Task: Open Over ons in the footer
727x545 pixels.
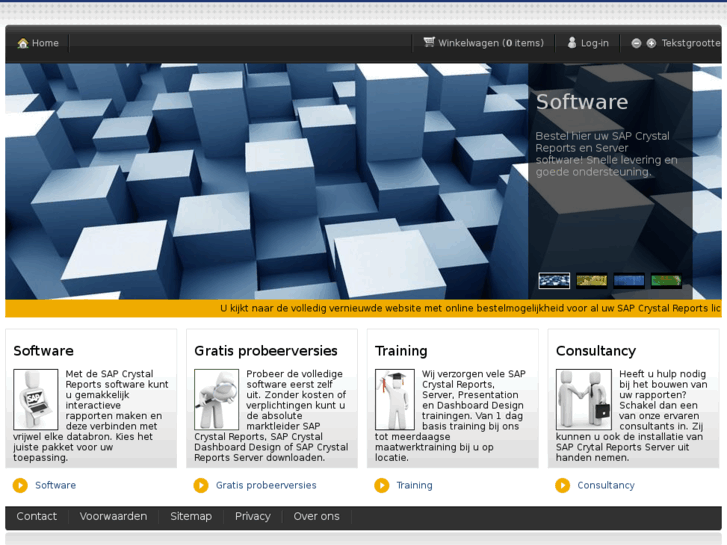Action: (x=316, y=516)
